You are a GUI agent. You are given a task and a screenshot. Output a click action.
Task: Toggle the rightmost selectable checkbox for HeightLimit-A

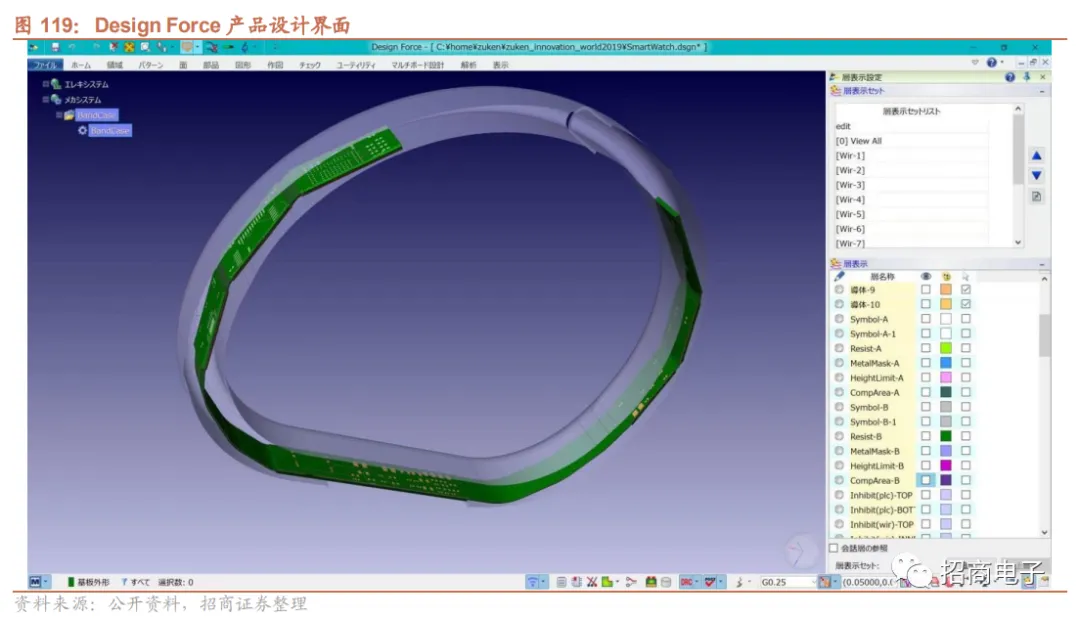[x=966, y=378]
